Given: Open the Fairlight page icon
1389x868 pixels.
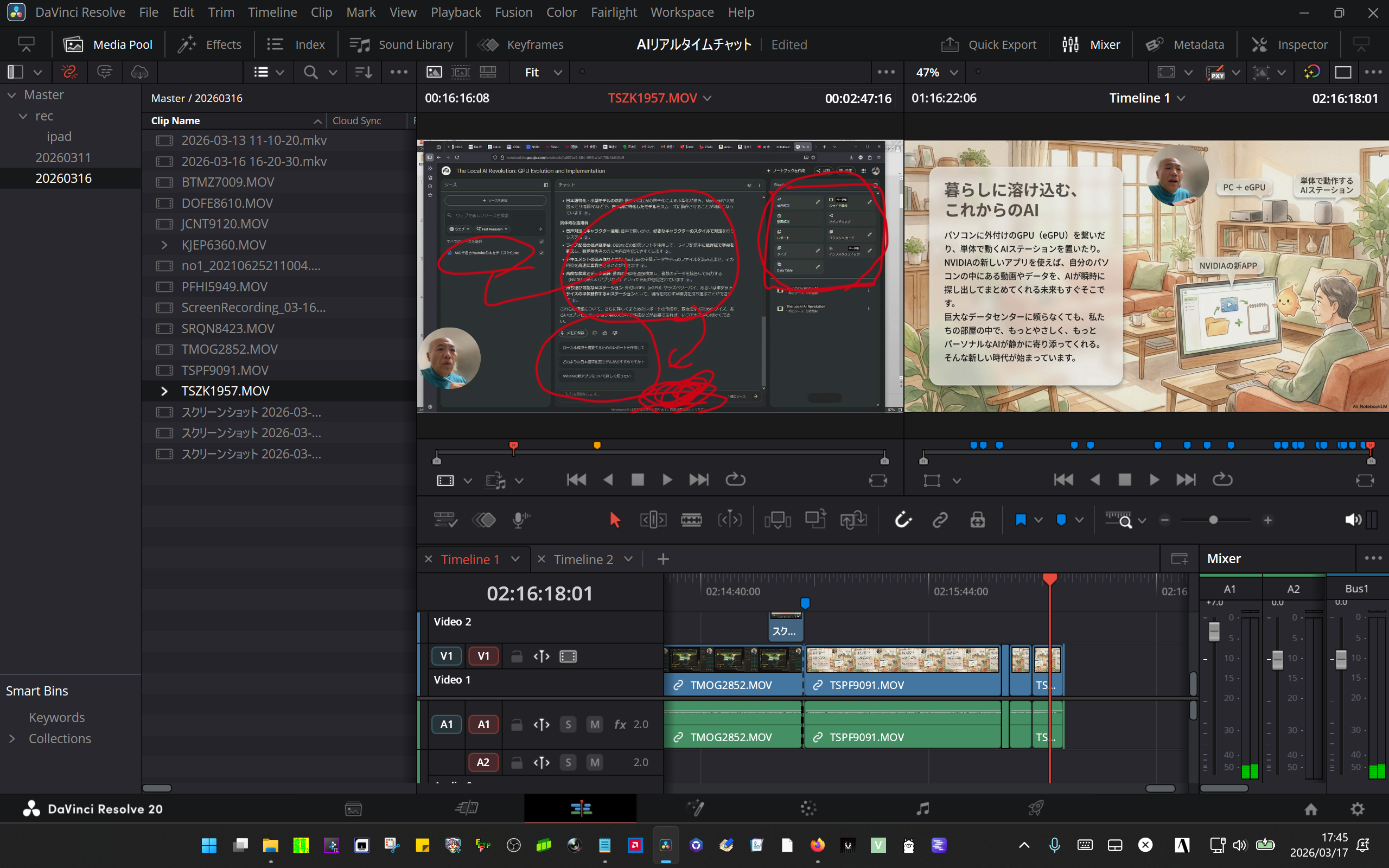Looking at the screenshot, I should pos(922,809).
